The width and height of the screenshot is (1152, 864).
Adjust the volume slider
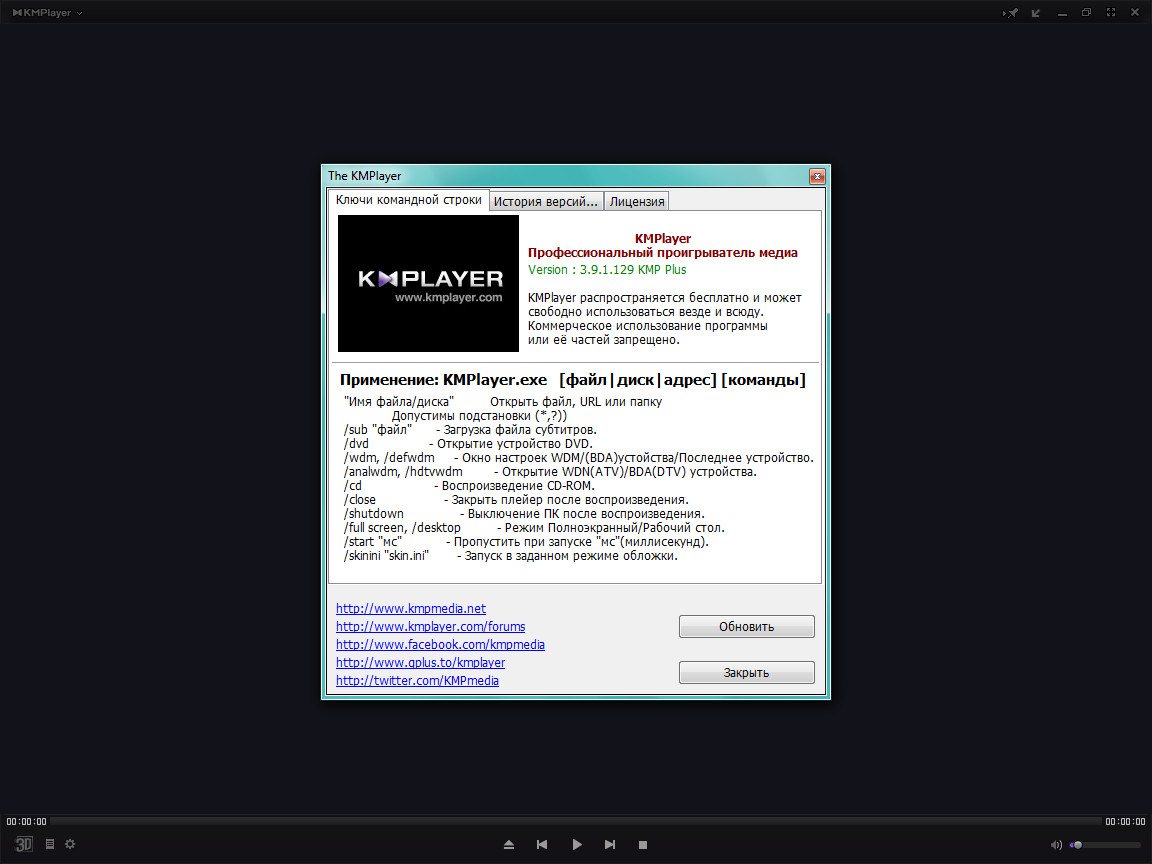[x=1106, y=845]
